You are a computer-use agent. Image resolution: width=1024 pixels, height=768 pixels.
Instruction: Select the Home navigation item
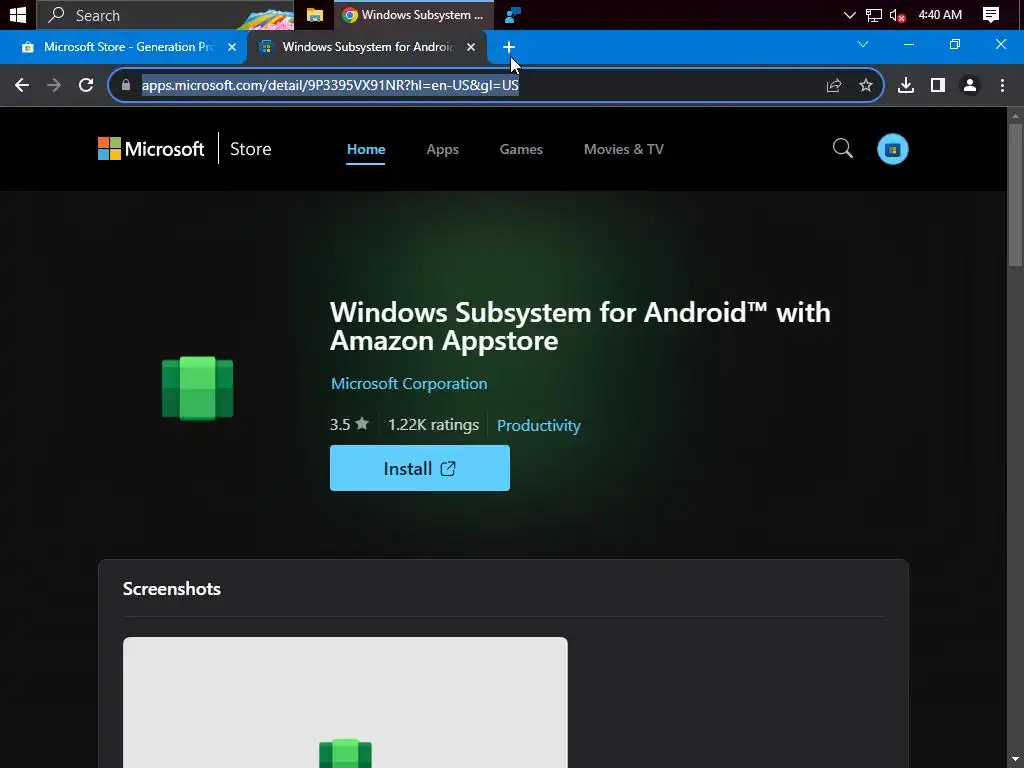(x=366, y=149)
